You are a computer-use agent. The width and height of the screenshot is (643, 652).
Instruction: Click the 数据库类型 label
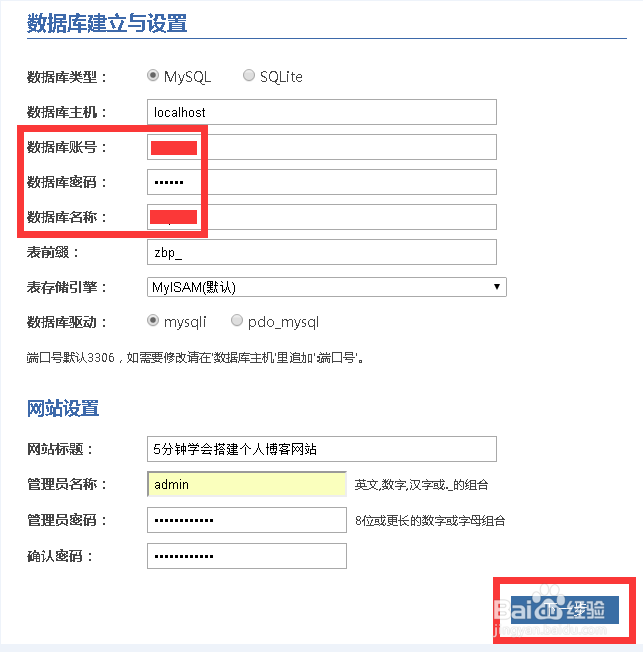coord(66,77)
